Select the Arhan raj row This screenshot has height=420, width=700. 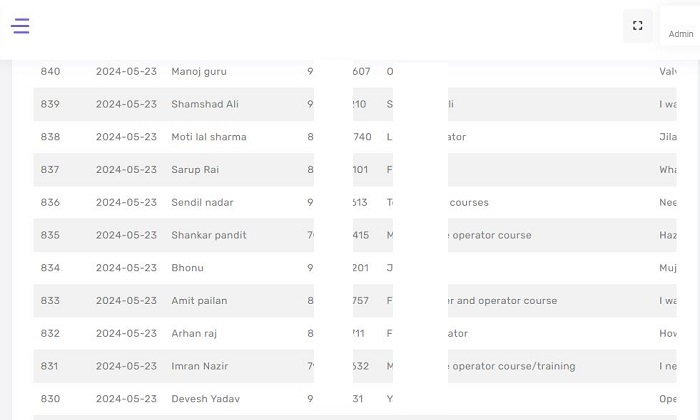(194, 334)
